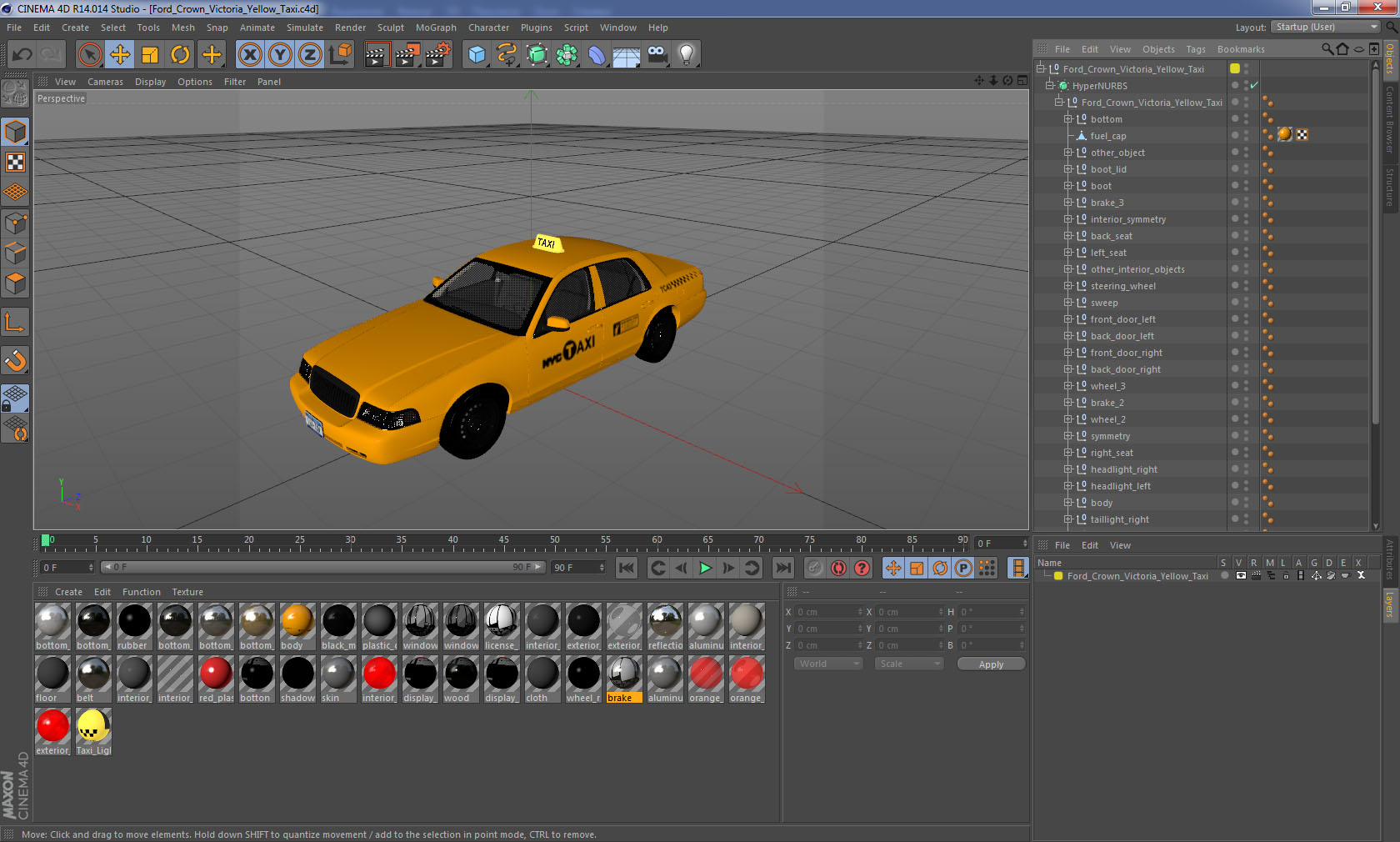Image resolution: width=1400 pixels, height=842 pixels.
Task: Open the deformer objects icon
Action: coord(597,55)
